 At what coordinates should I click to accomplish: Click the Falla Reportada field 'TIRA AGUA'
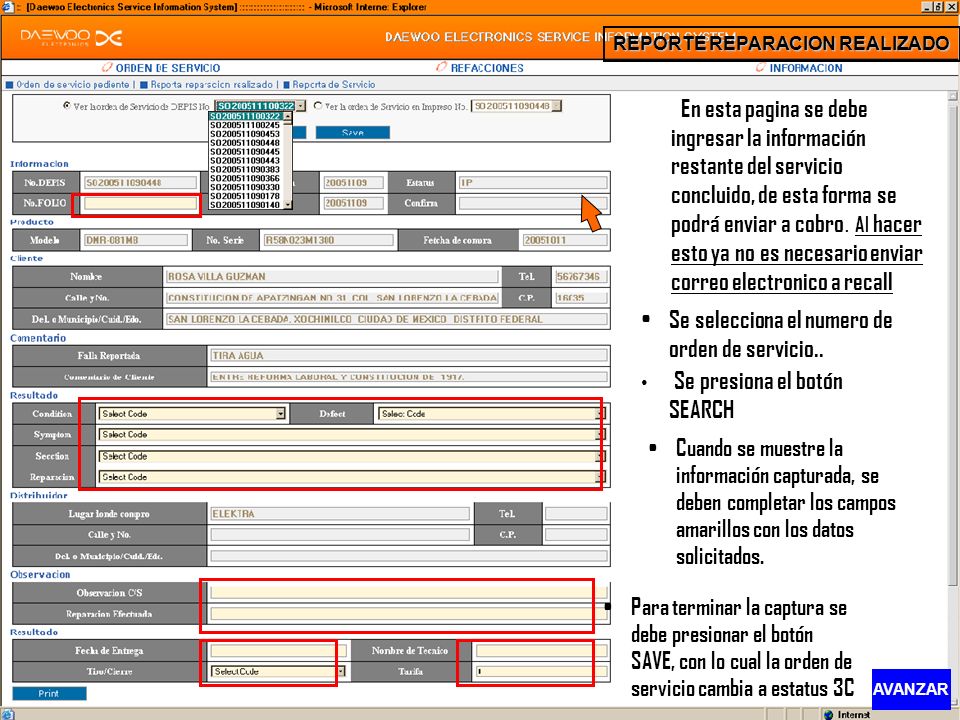[408, 355]
